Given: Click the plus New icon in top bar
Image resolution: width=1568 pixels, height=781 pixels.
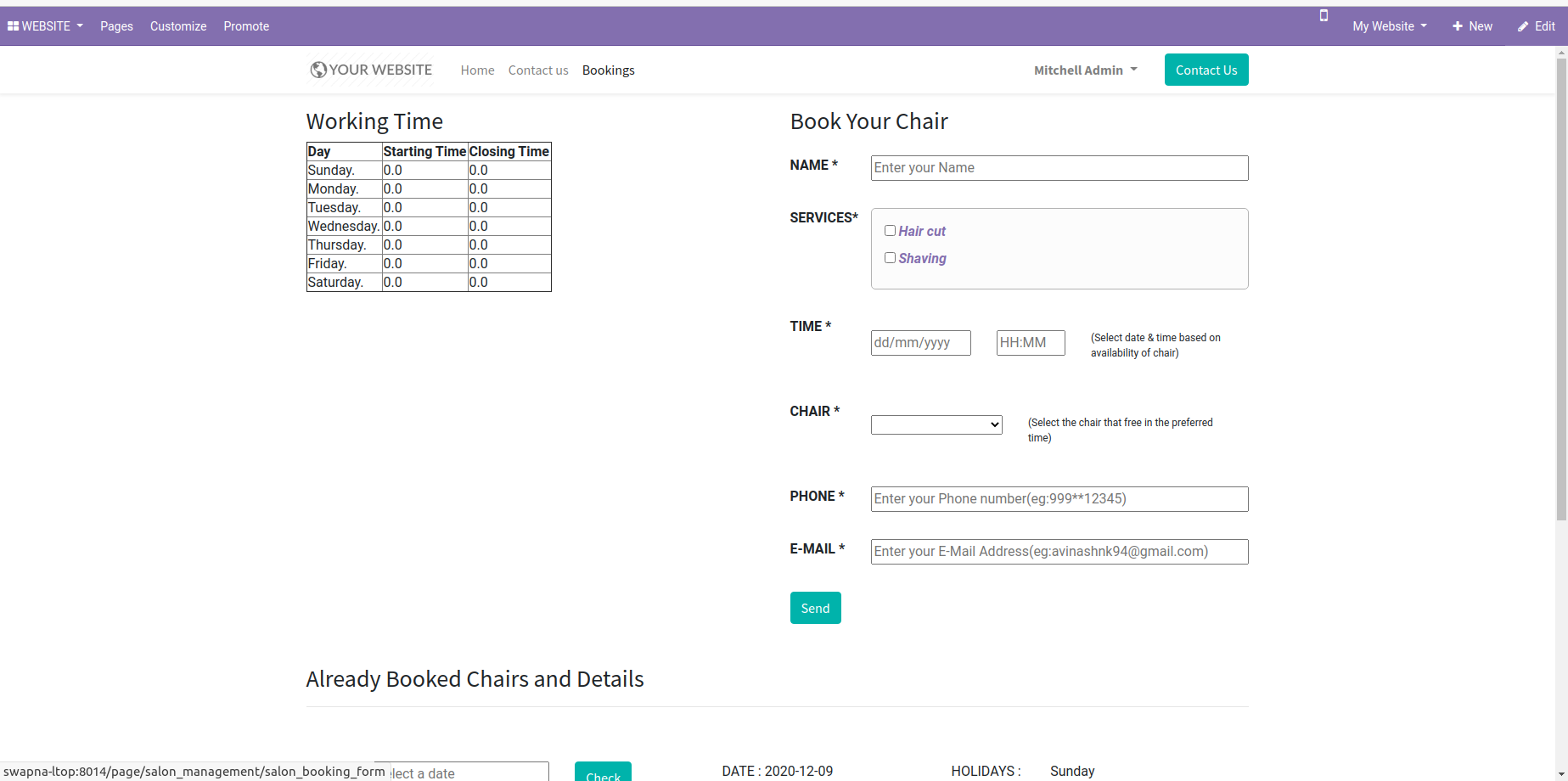Looking at the screenshot, I should (1458, 26).
